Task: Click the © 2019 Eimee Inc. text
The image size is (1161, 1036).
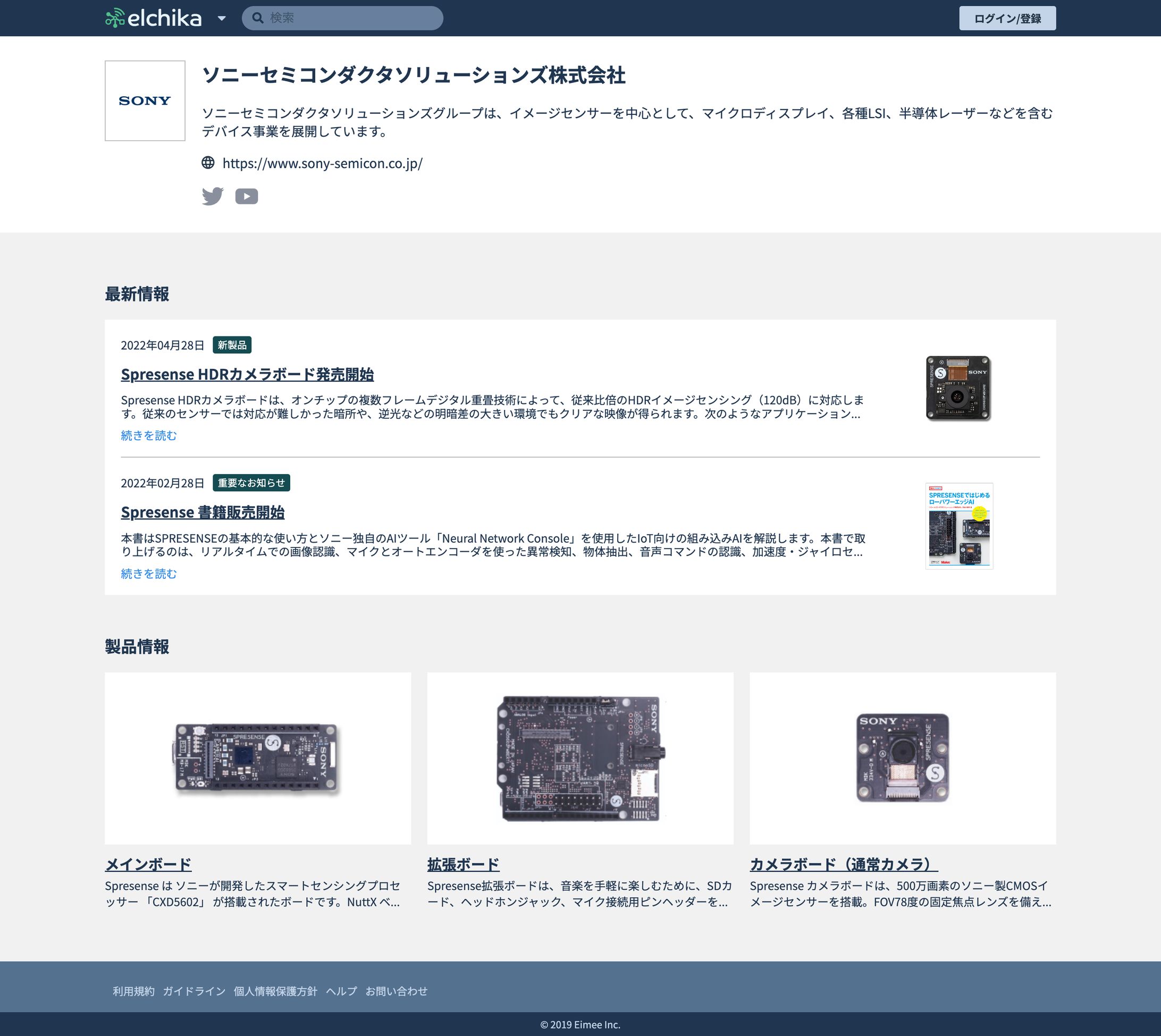Action: [580, 1025]
